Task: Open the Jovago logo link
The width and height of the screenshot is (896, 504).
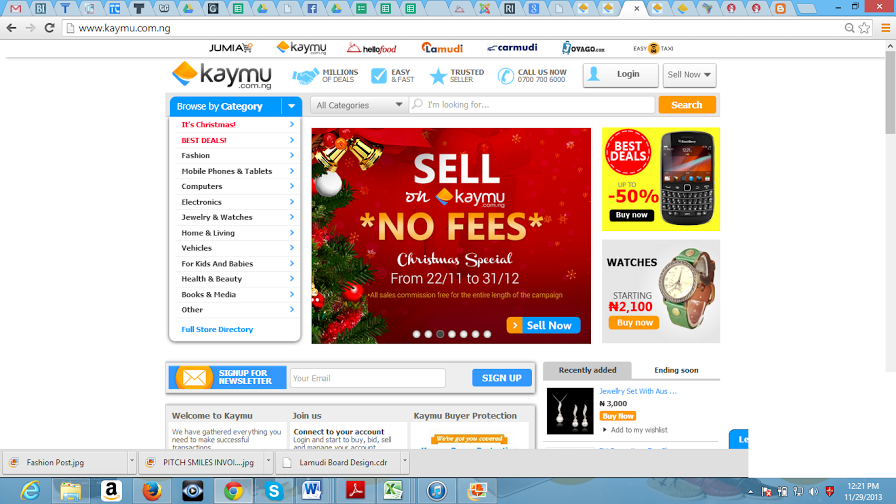Action: tap(583, 49)
